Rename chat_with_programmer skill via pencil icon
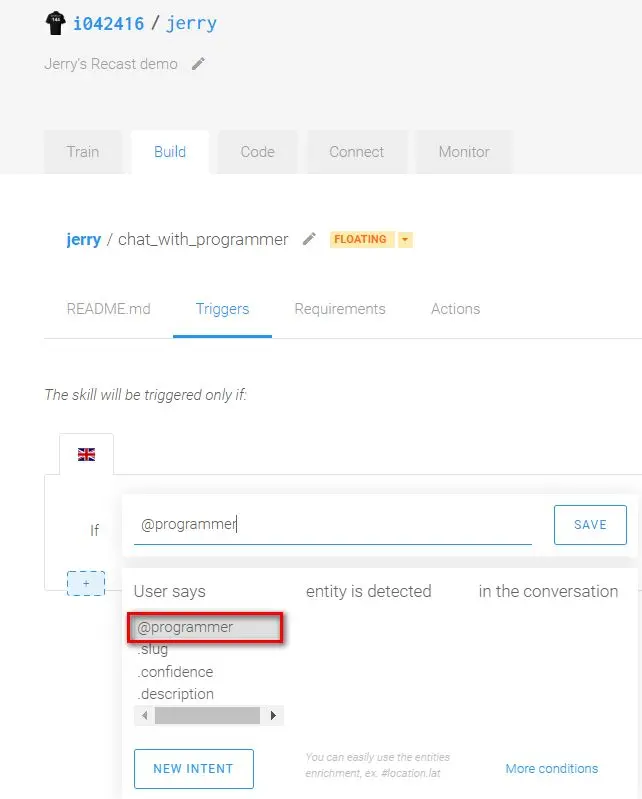The image size is (642, 799). tap(309, 238)
